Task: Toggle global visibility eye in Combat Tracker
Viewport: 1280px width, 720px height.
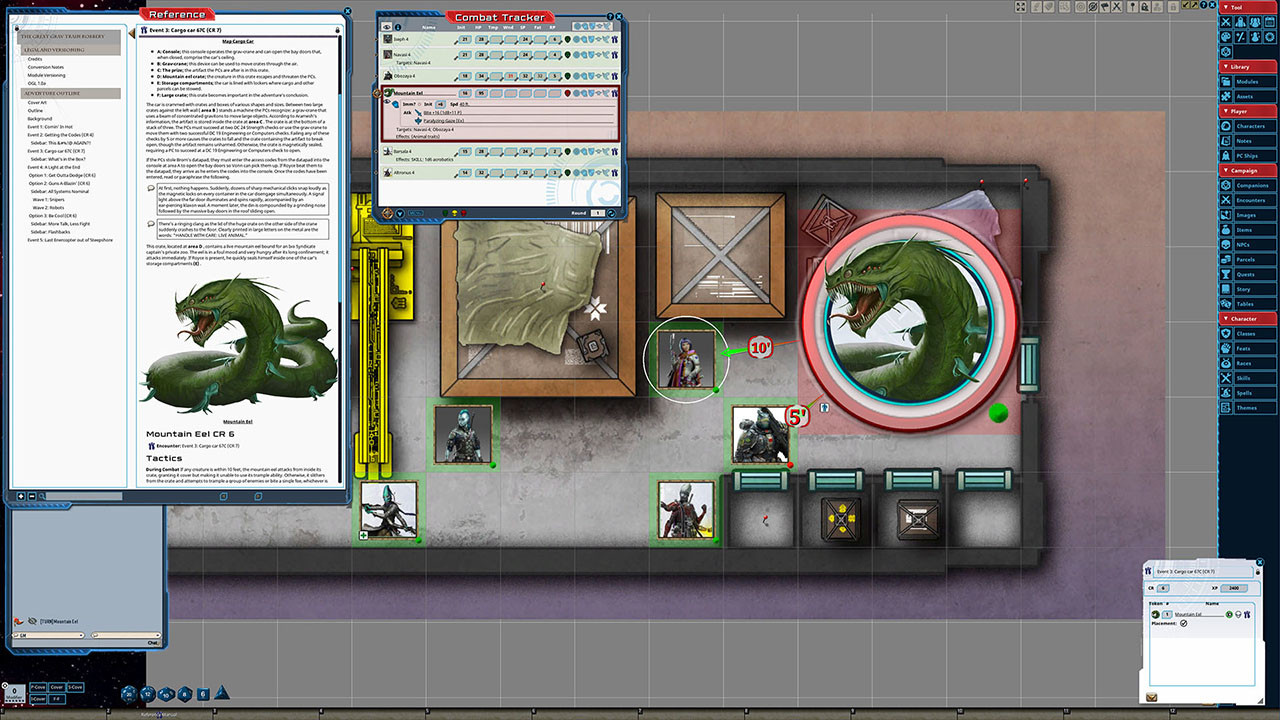Action: tap(387, 28)
